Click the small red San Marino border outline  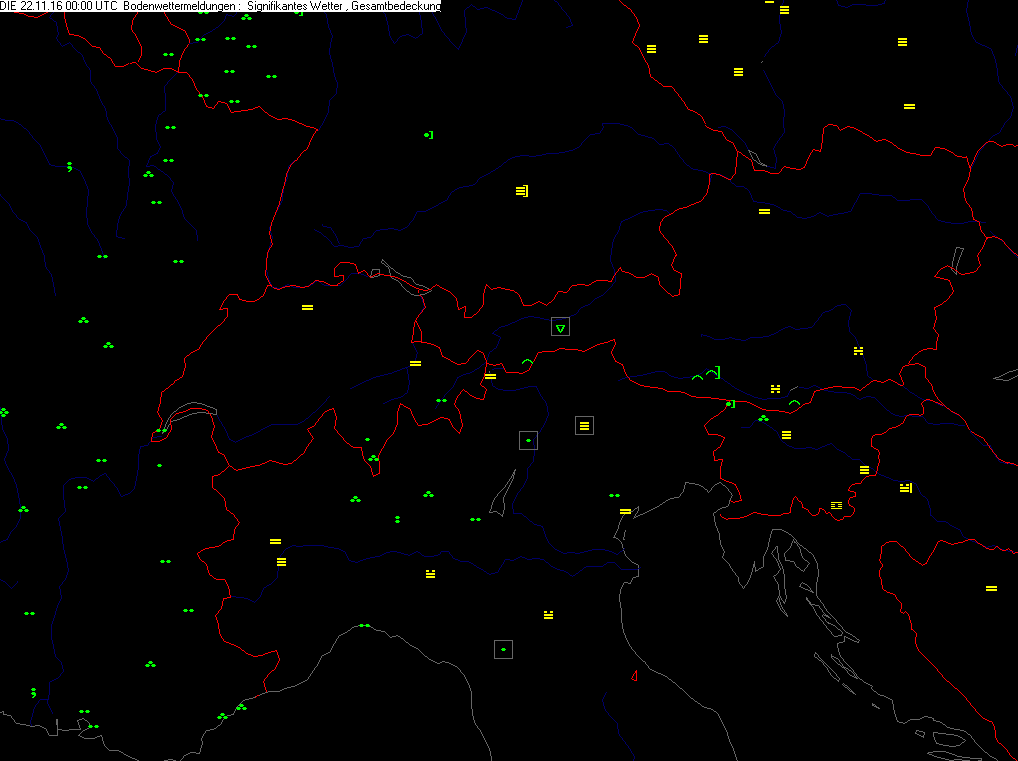point(634,676)
